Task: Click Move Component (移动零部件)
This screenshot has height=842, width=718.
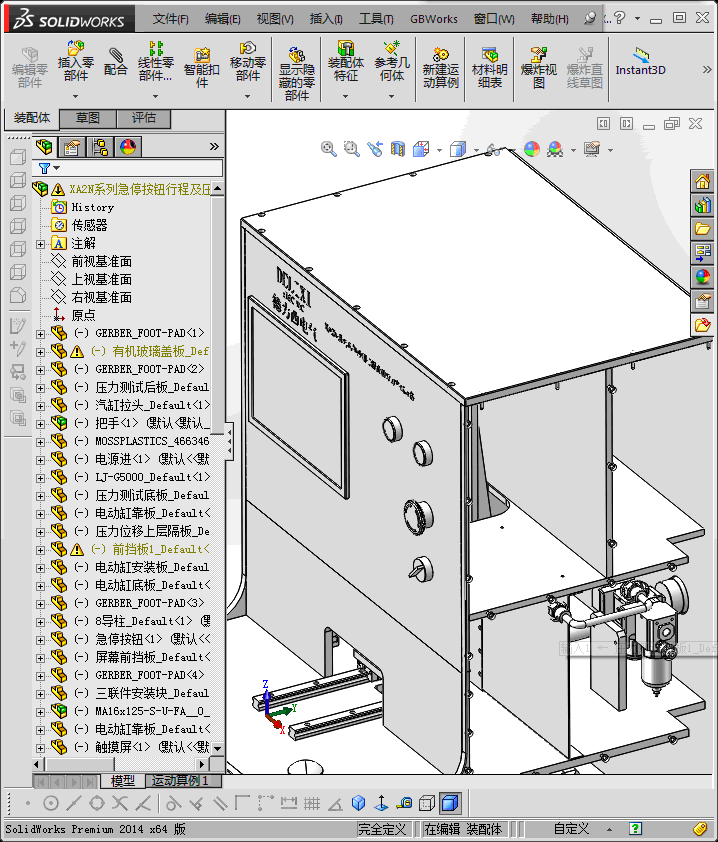Action: pos(248,61)
